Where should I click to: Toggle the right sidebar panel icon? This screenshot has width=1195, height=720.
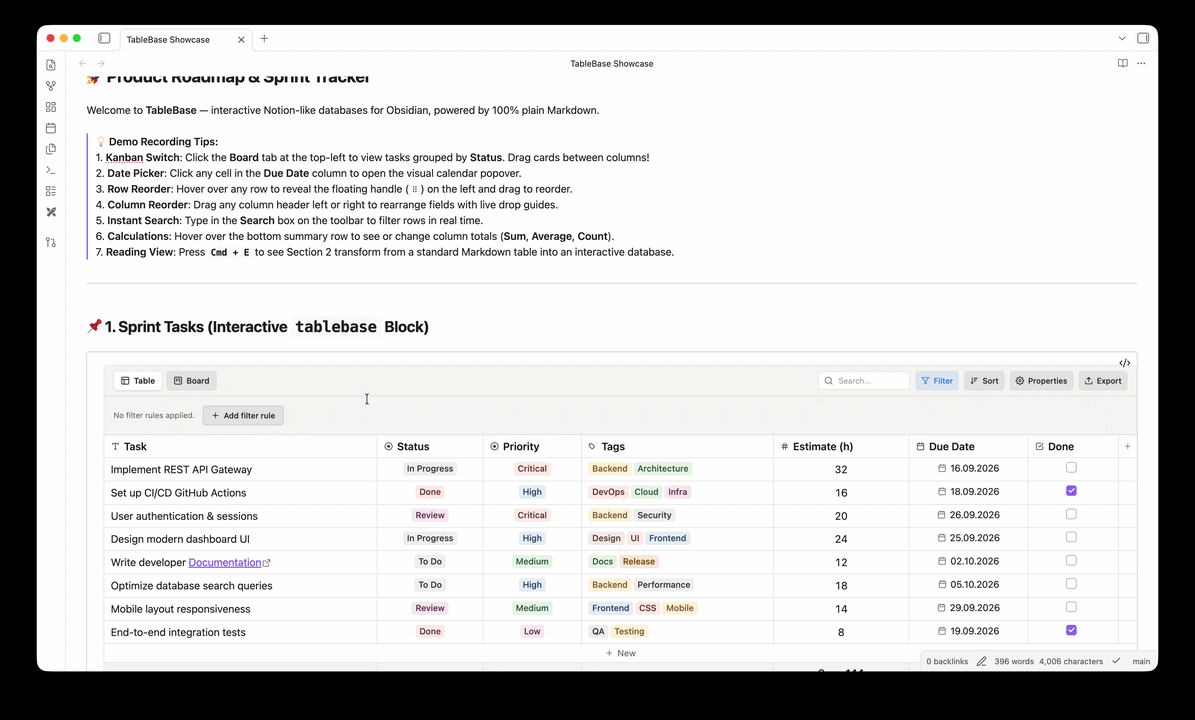(1143, 38)
